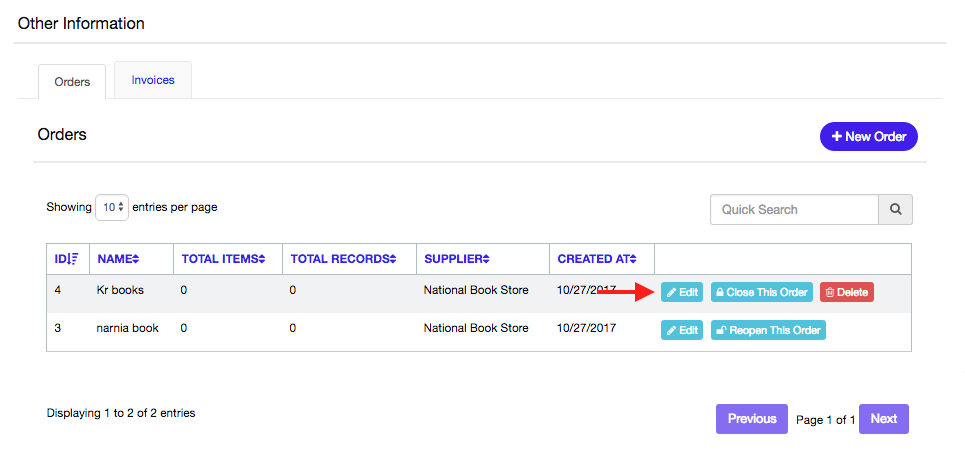Edit the Kr books order
Screen dimensions: 965x467
coord(682,292)
